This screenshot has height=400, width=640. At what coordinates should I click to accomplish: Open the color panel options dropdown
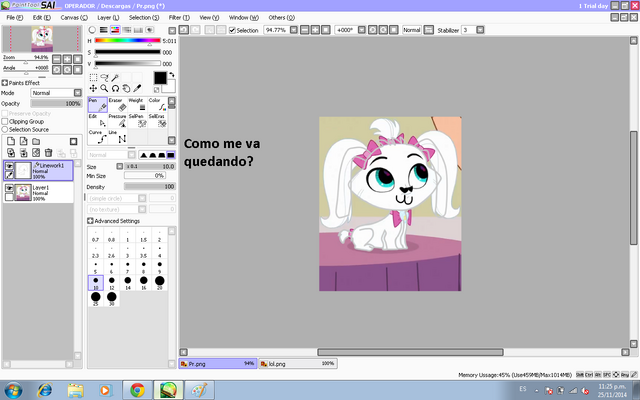[x=172, y=31]
